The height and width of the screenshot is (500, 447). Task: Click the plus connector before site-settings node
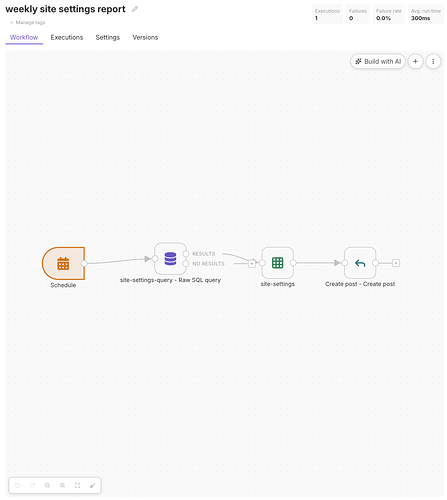tap(252, 263)
